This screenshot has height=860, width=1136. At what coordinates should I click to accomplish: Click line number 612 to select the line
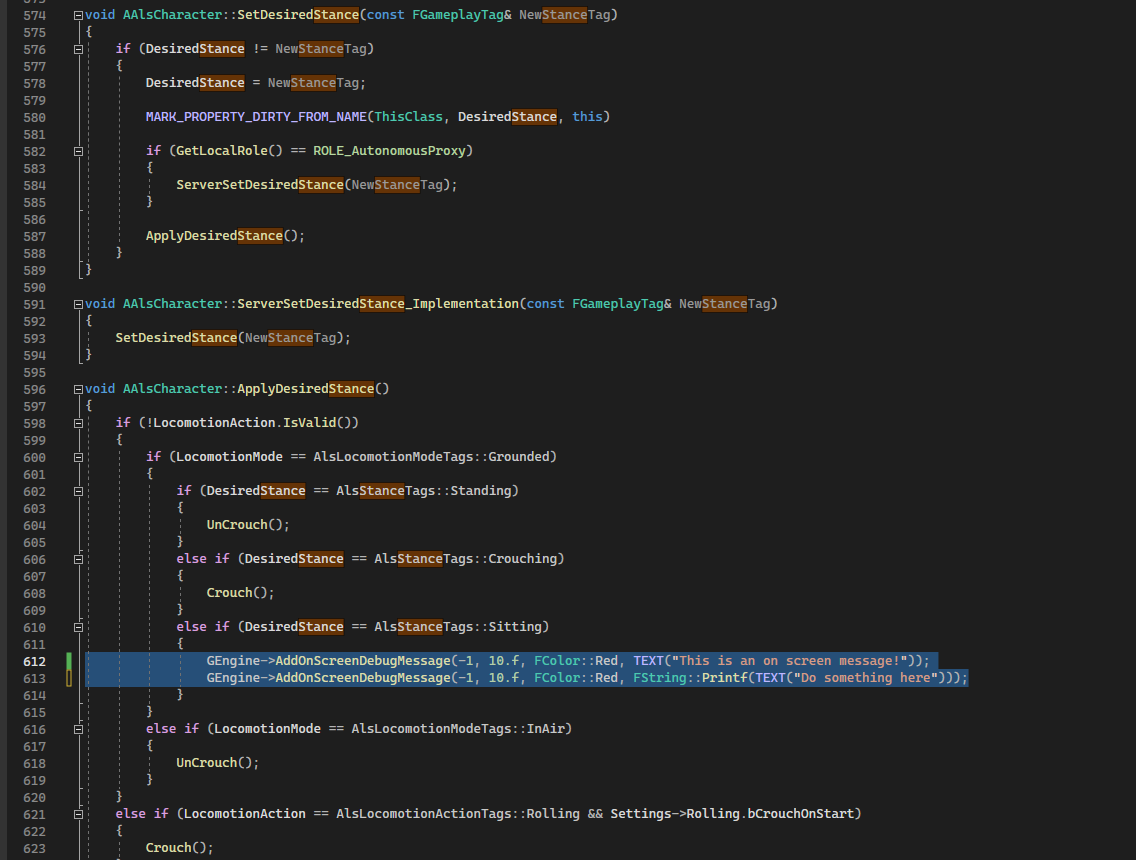tap(35, 660)
